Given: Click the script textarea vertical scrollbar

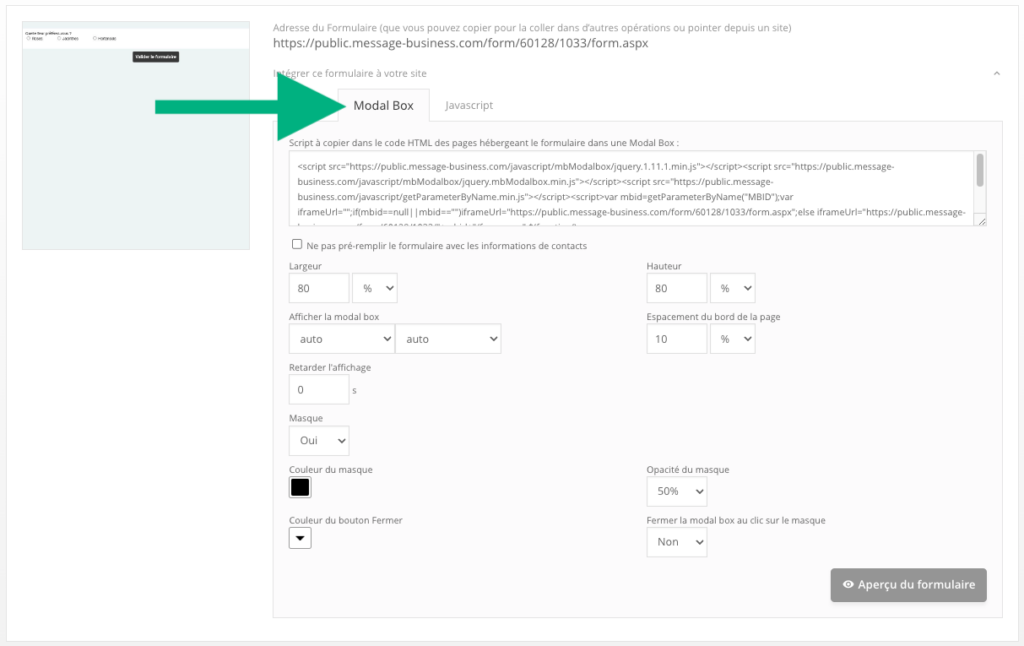Looking at the screenshot, I should pyautogui.click(x=980, y=170).
